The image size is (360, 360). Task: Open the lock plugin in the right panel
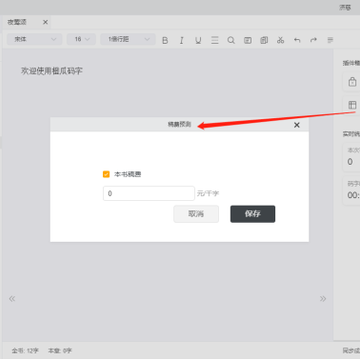[352, 82]
